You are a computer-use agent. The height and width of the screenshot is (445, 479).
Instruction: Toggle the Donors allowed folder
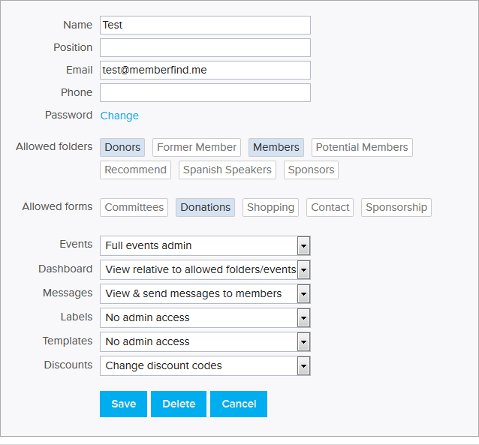[x=122, y=147]
